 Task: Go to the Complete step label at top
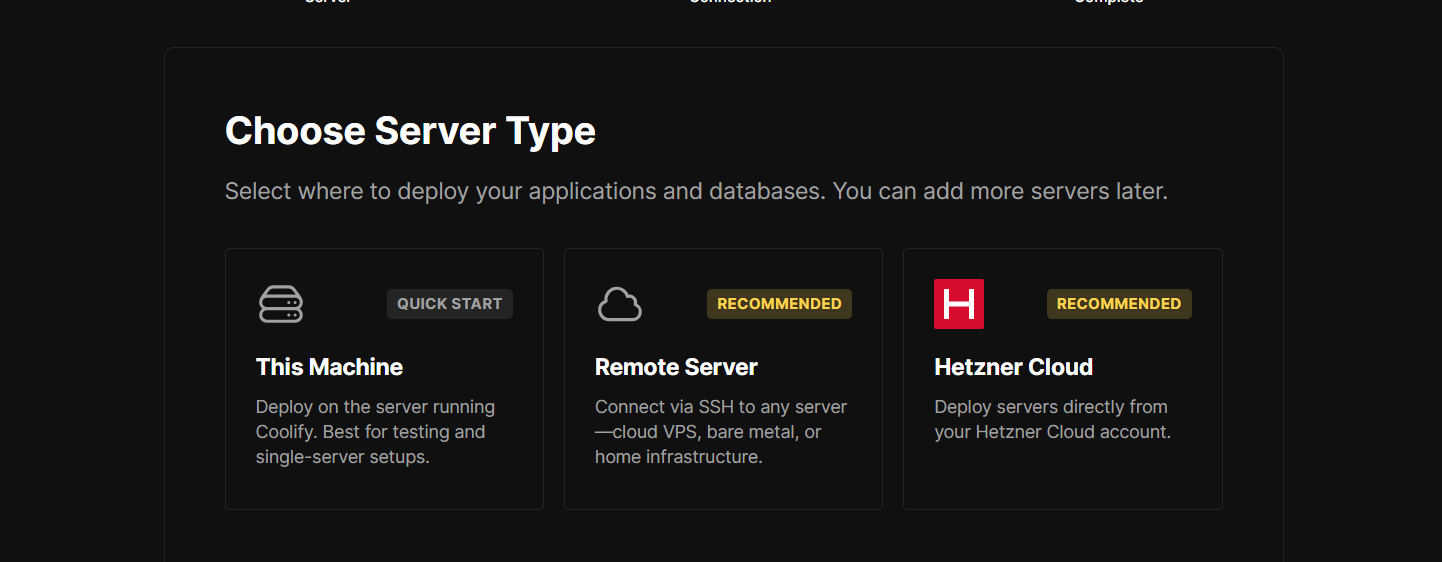(1108, 2)
